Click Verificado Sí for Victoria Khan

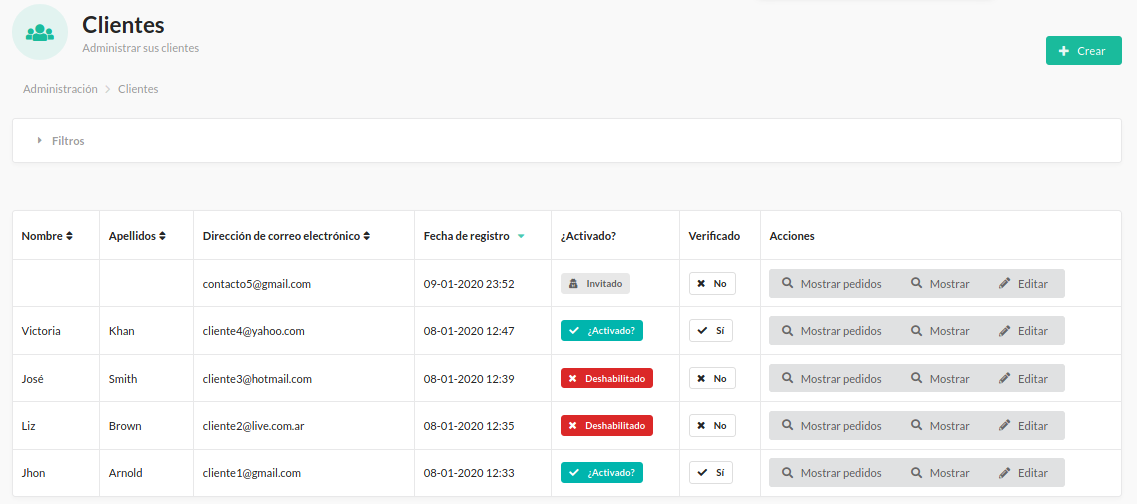tap(711, 331)
